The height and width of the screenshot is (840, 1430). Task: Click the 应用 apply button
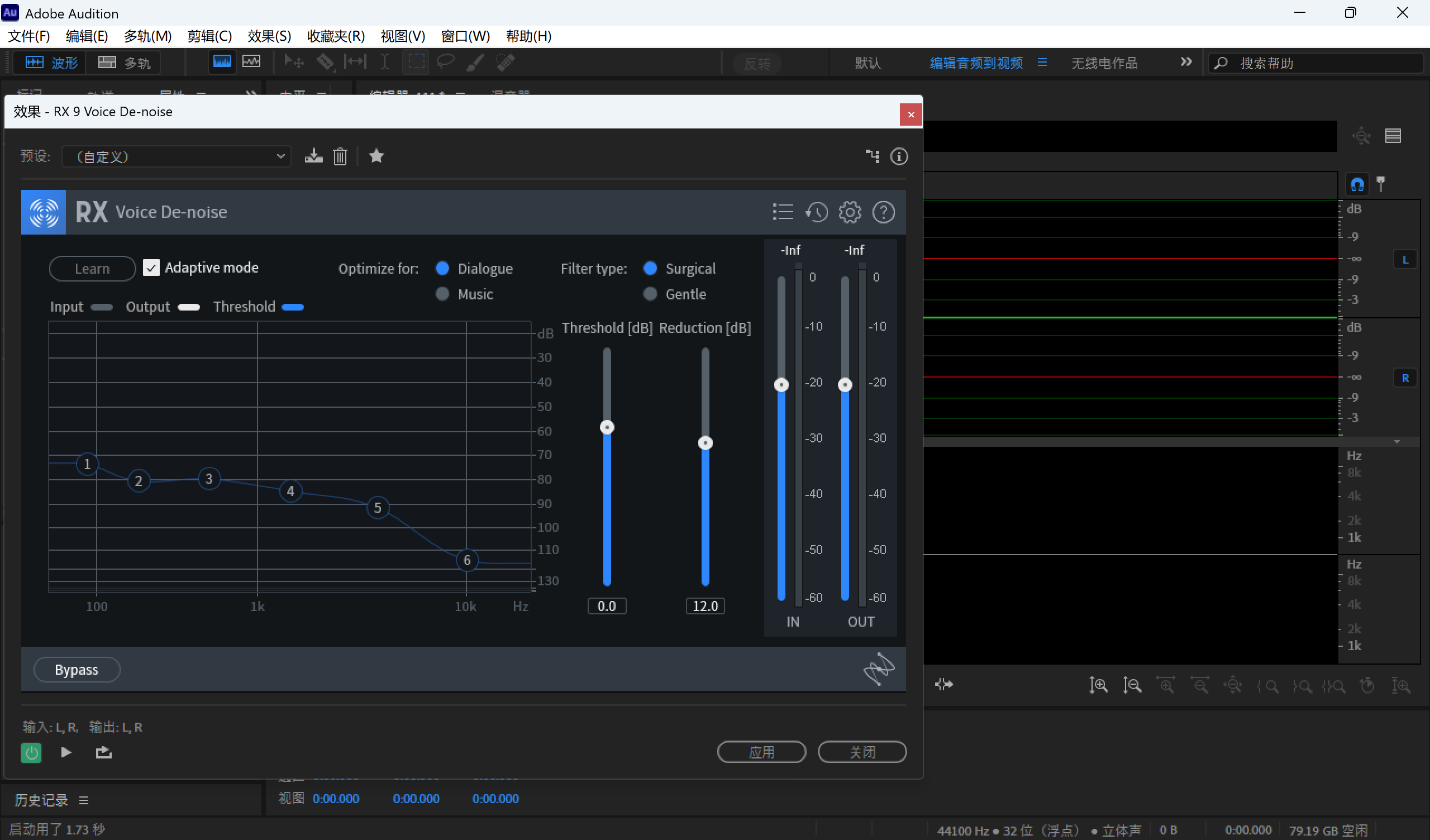[761, 753]
